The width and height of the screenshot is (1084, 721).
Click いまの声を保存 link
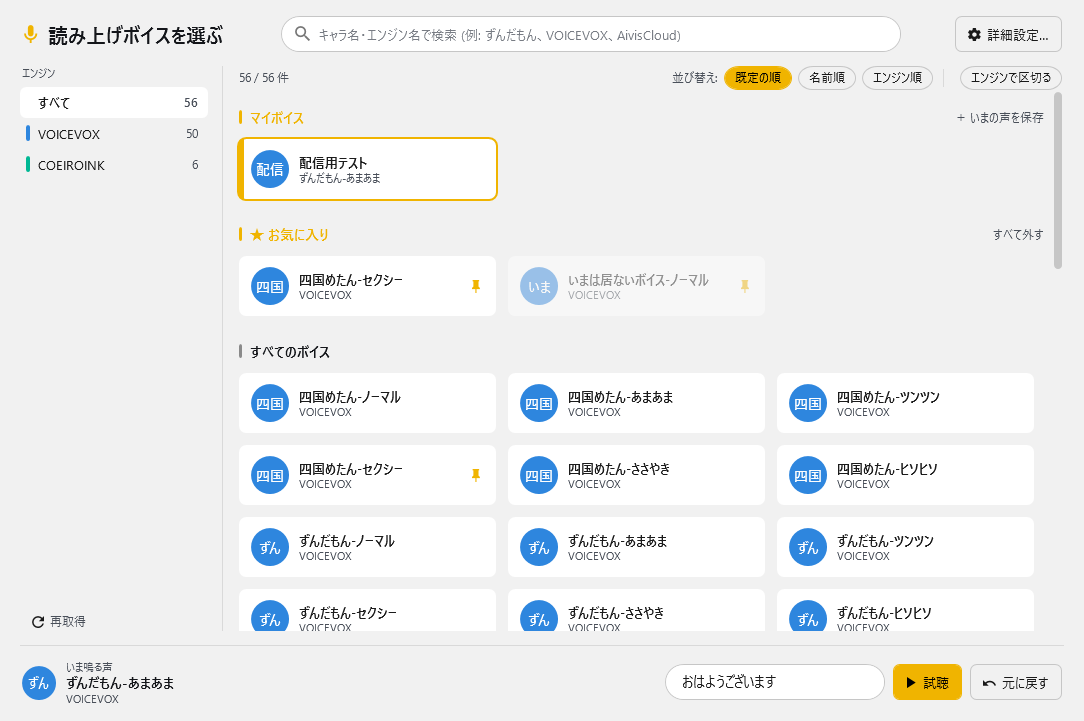tap(1000, 118)
